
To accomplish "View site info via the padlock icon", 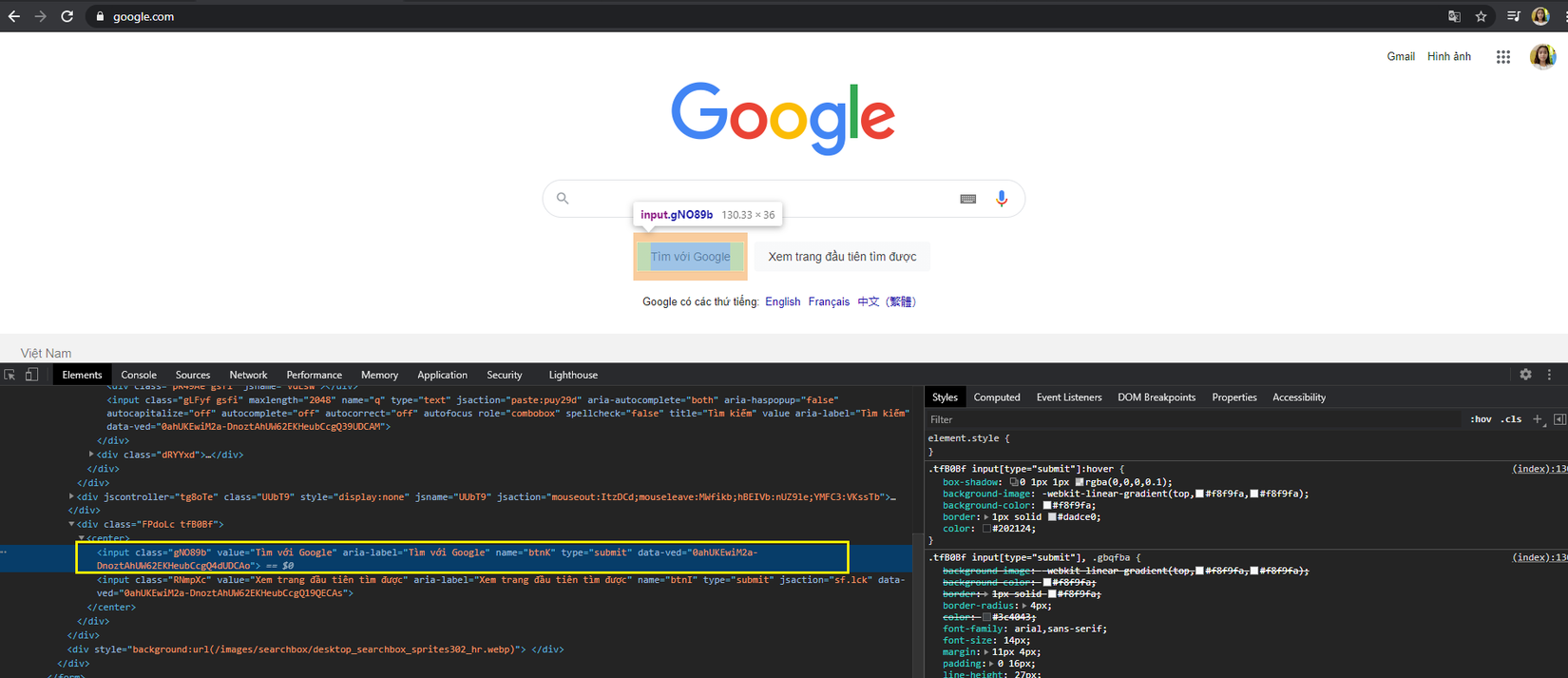I will (100, 16).
